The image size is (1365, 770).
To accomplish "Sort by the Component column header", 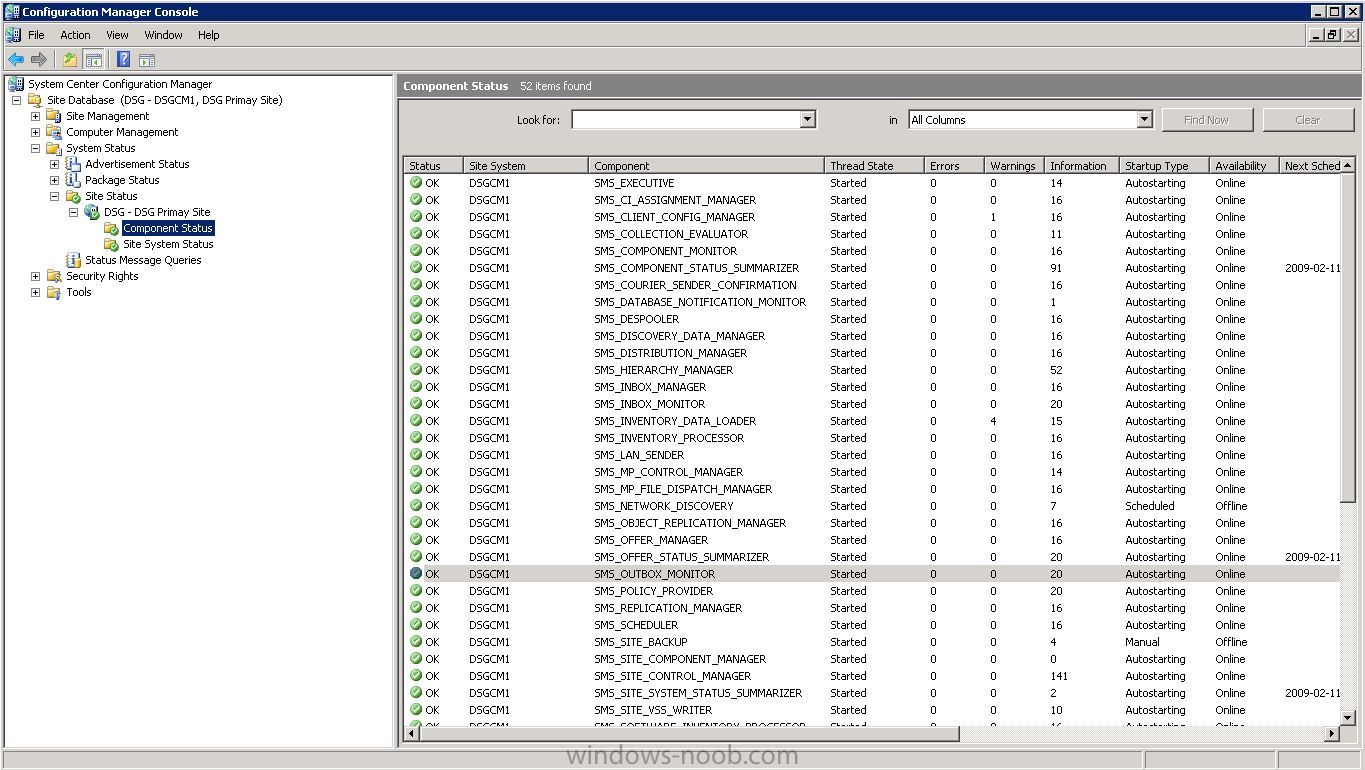I will point(706,166).
